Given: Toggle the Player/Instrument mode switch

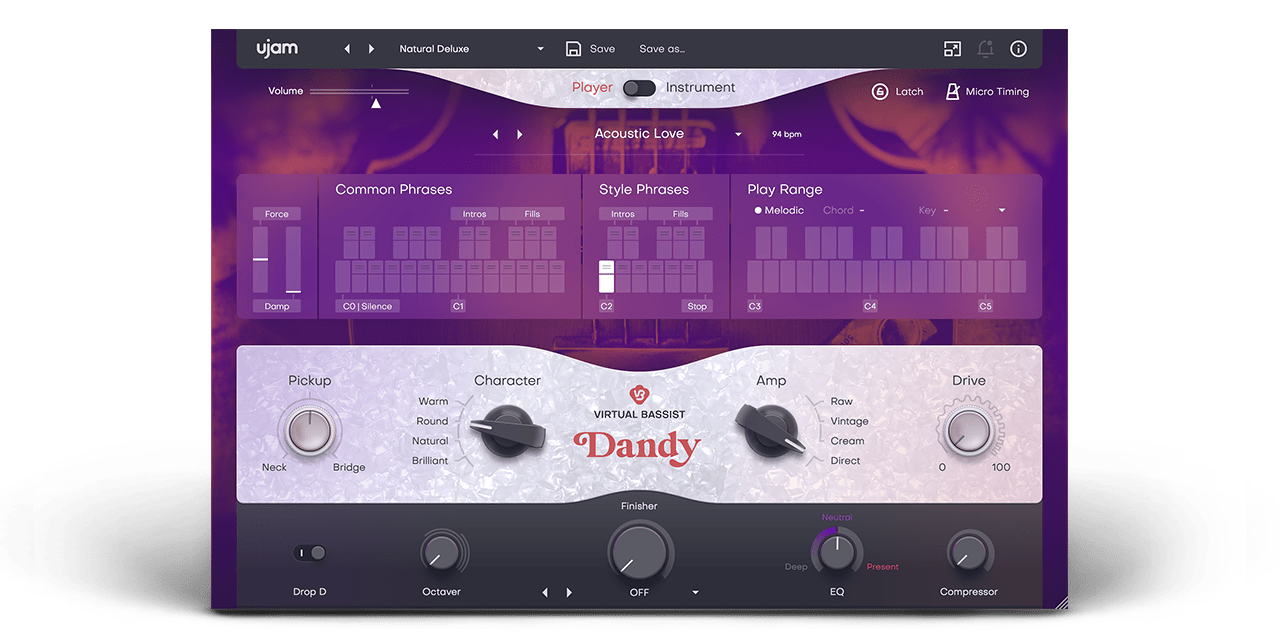Looking at the screenshot, I should [x=639, y=88].
